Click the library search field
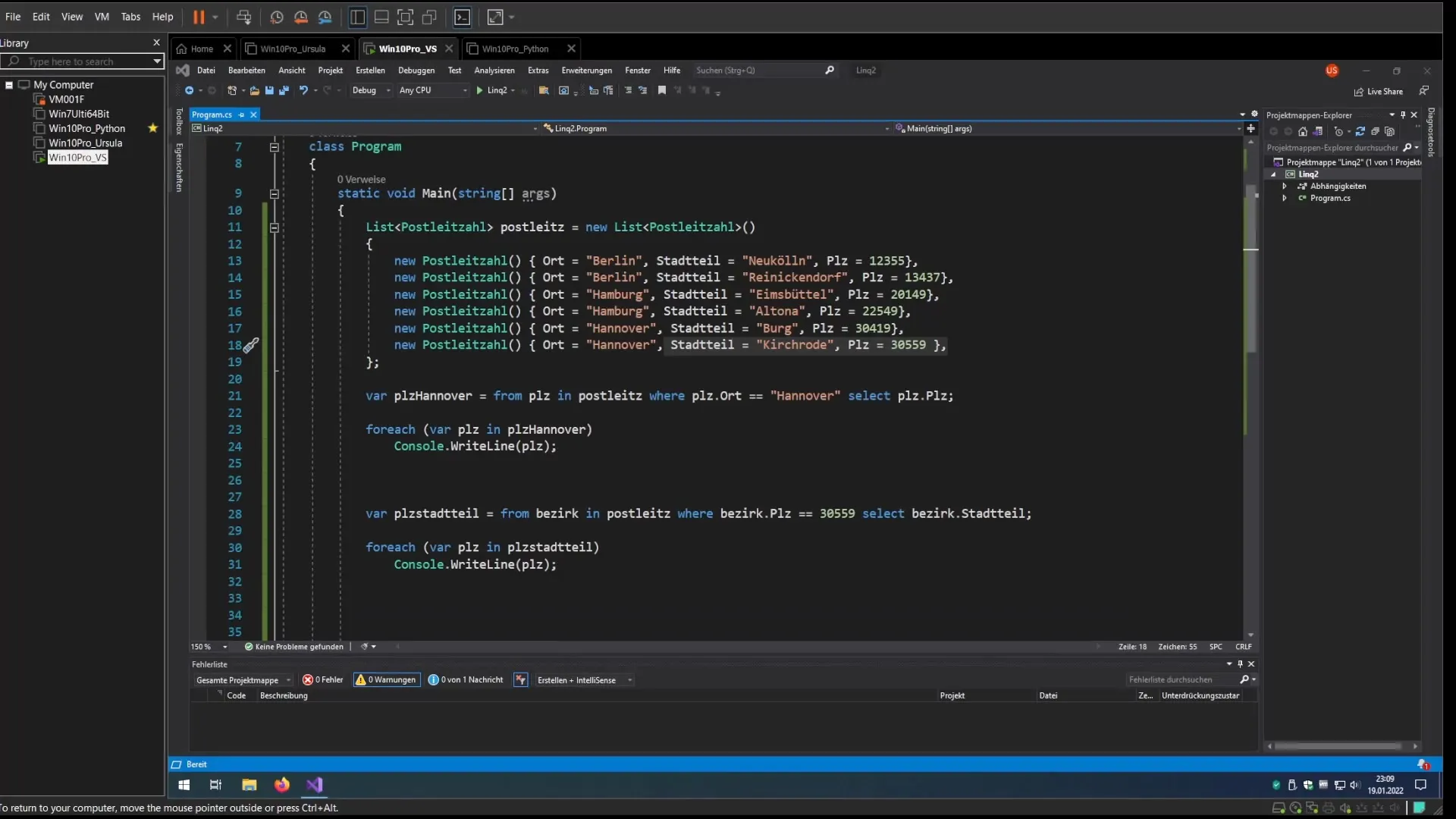The image size is (1456, 819). [82, 61]
